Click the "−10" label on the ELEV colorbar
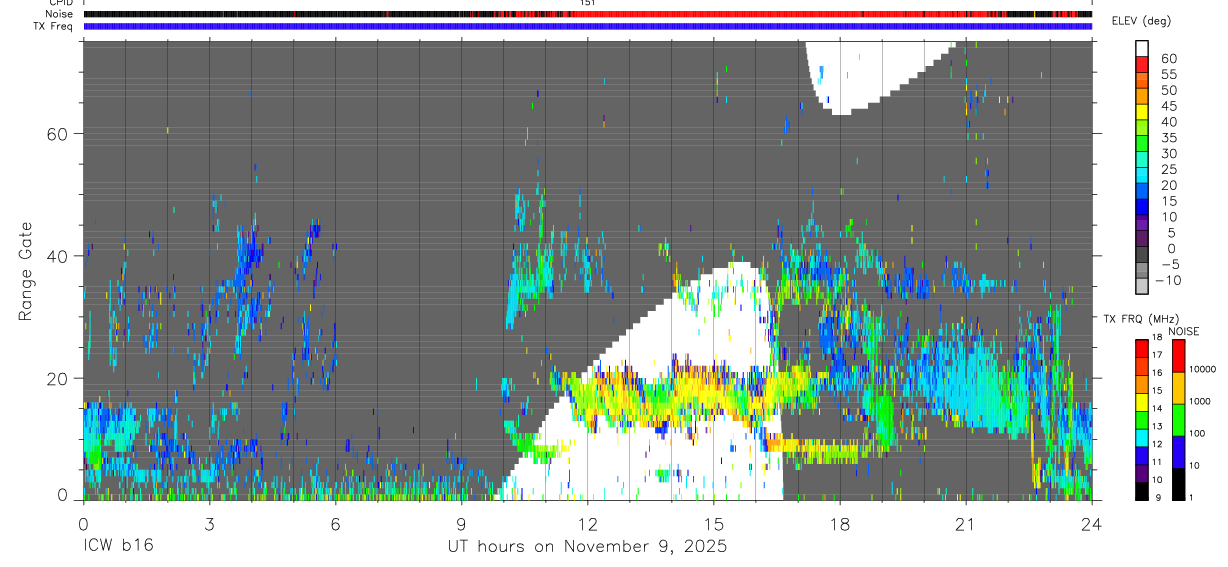The image size is (1228, 567). pyautogui.click(x=1166, y=280)
